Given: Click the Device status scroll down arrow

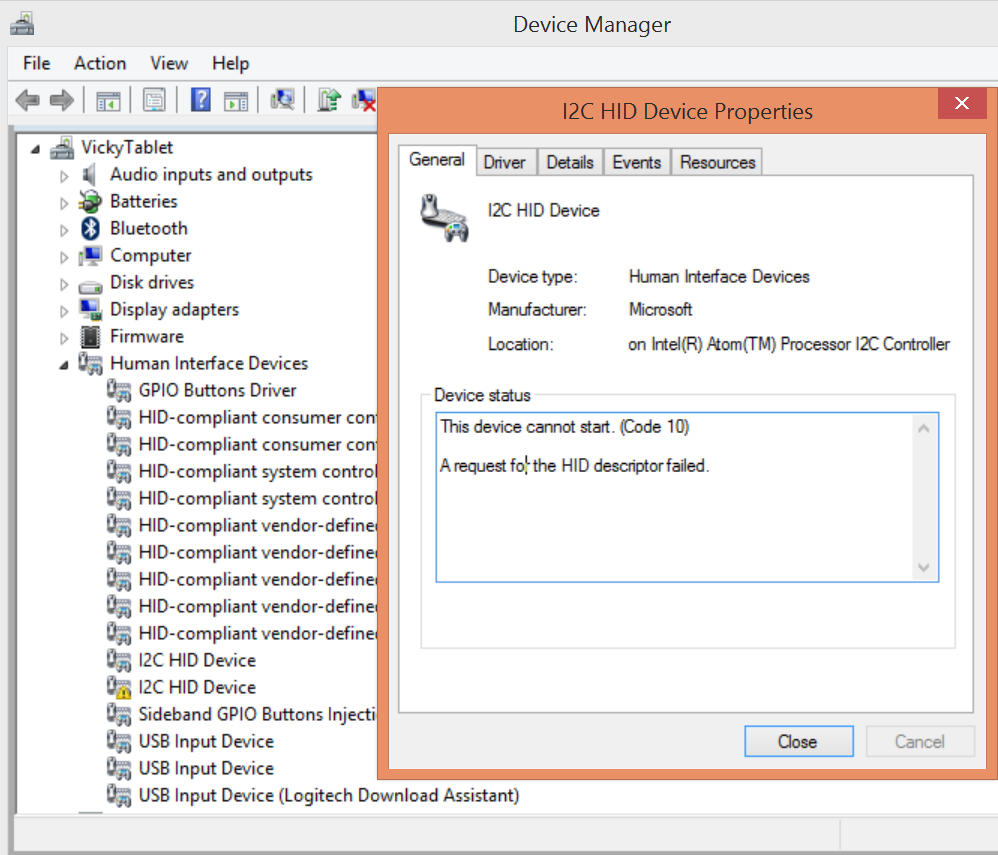Looking at the screenshot, I should (x=924, y=567).
